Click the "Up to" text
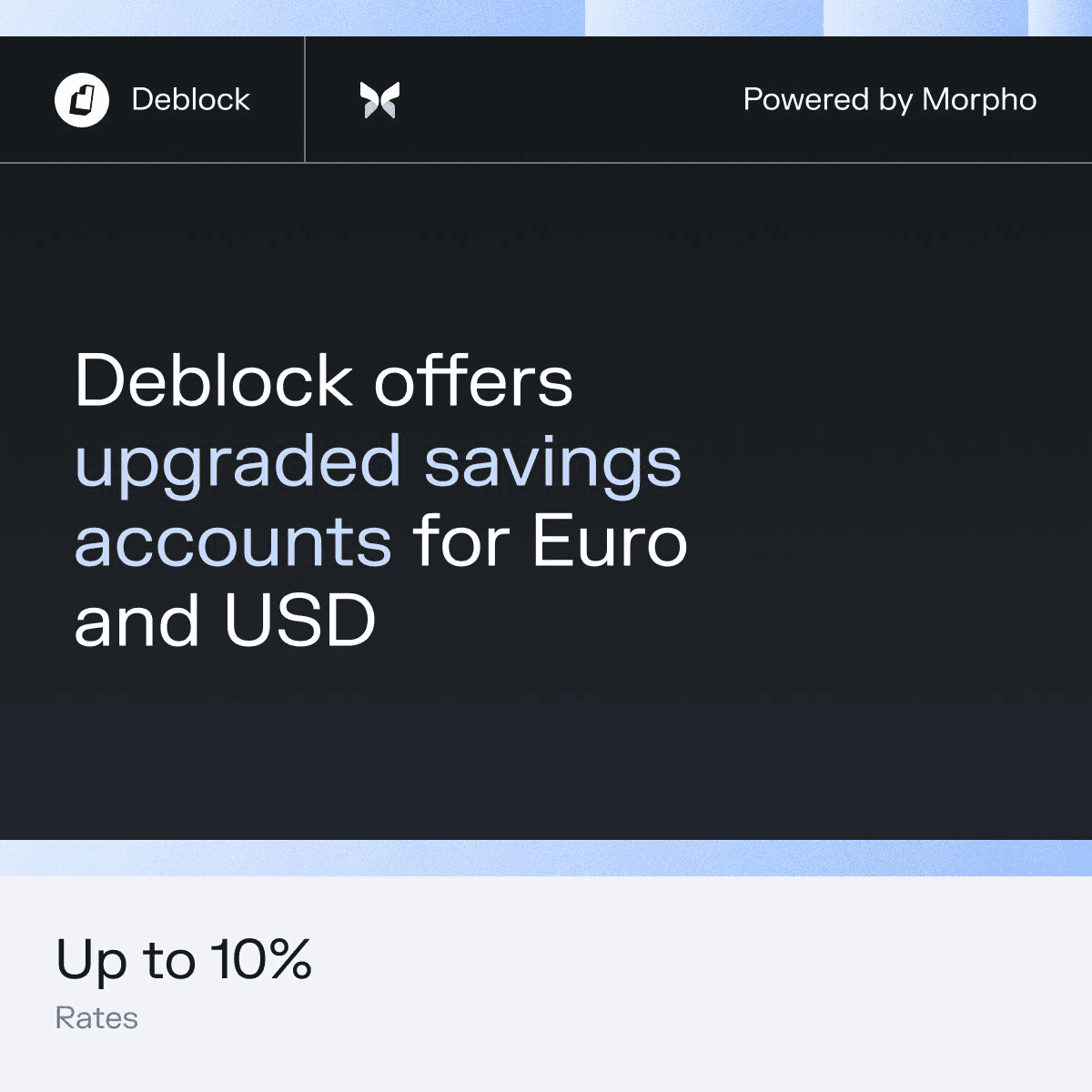The width and height of the screenshot is (1092, 1092). point(126,960)
